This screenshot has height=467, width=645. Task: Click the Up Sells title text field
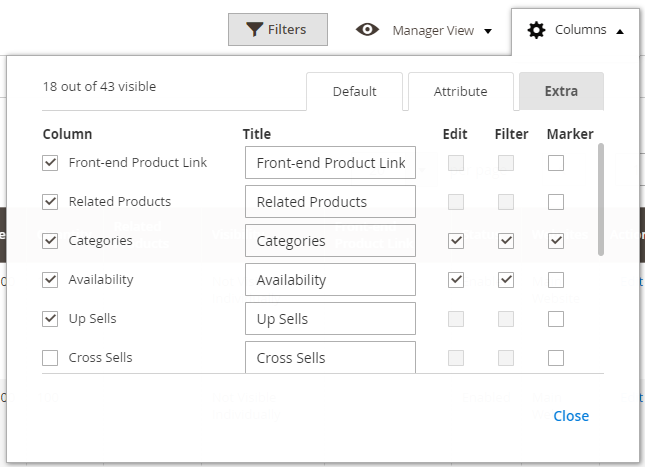pyautogui.click(x=330, y=319)
